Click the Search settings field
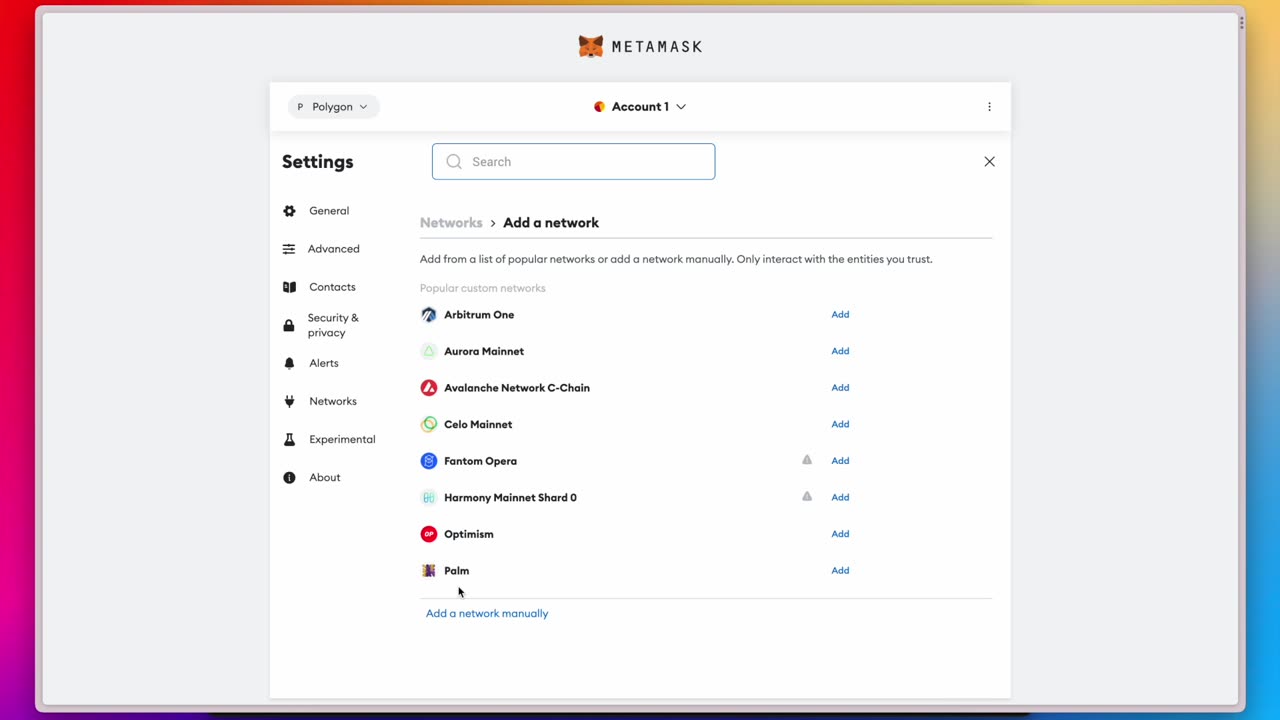This screenshot has width=1280, height=720. click(573, 162)
